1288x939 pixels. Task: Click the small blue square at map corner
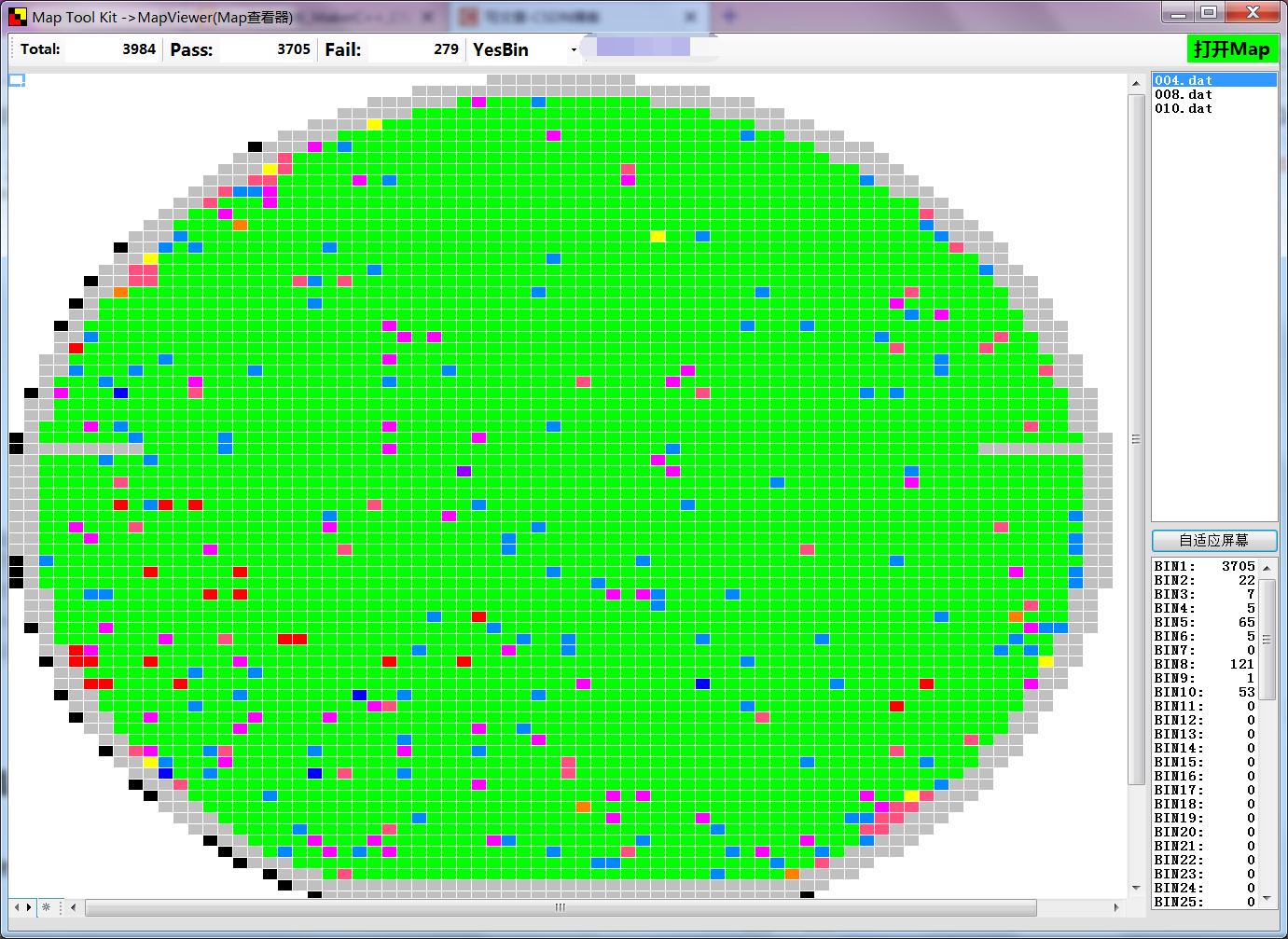point(17,80)
